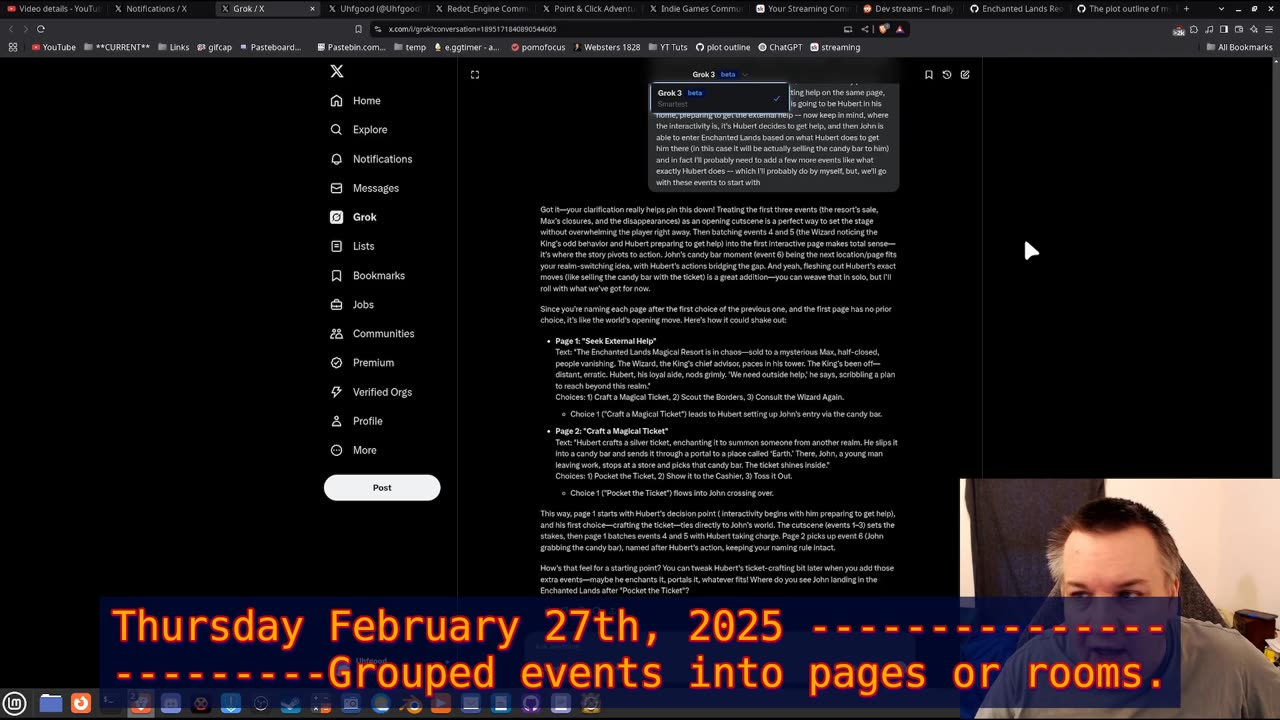This screenshot has width=1280, height=720.
Task: Toggle Grok focus mode expand icon
Action: [475, 74]
